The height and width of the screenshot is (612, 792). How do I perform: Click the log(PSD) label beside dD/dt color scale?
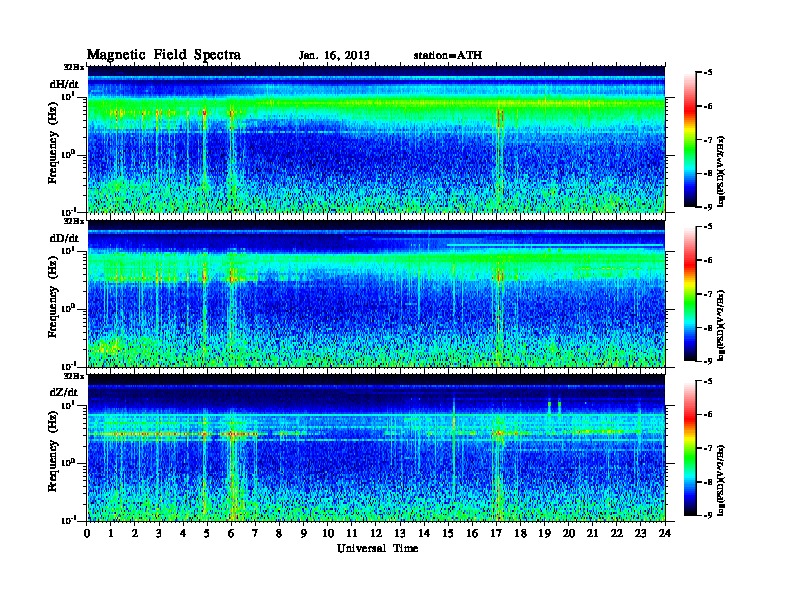[x=720, y=325]
